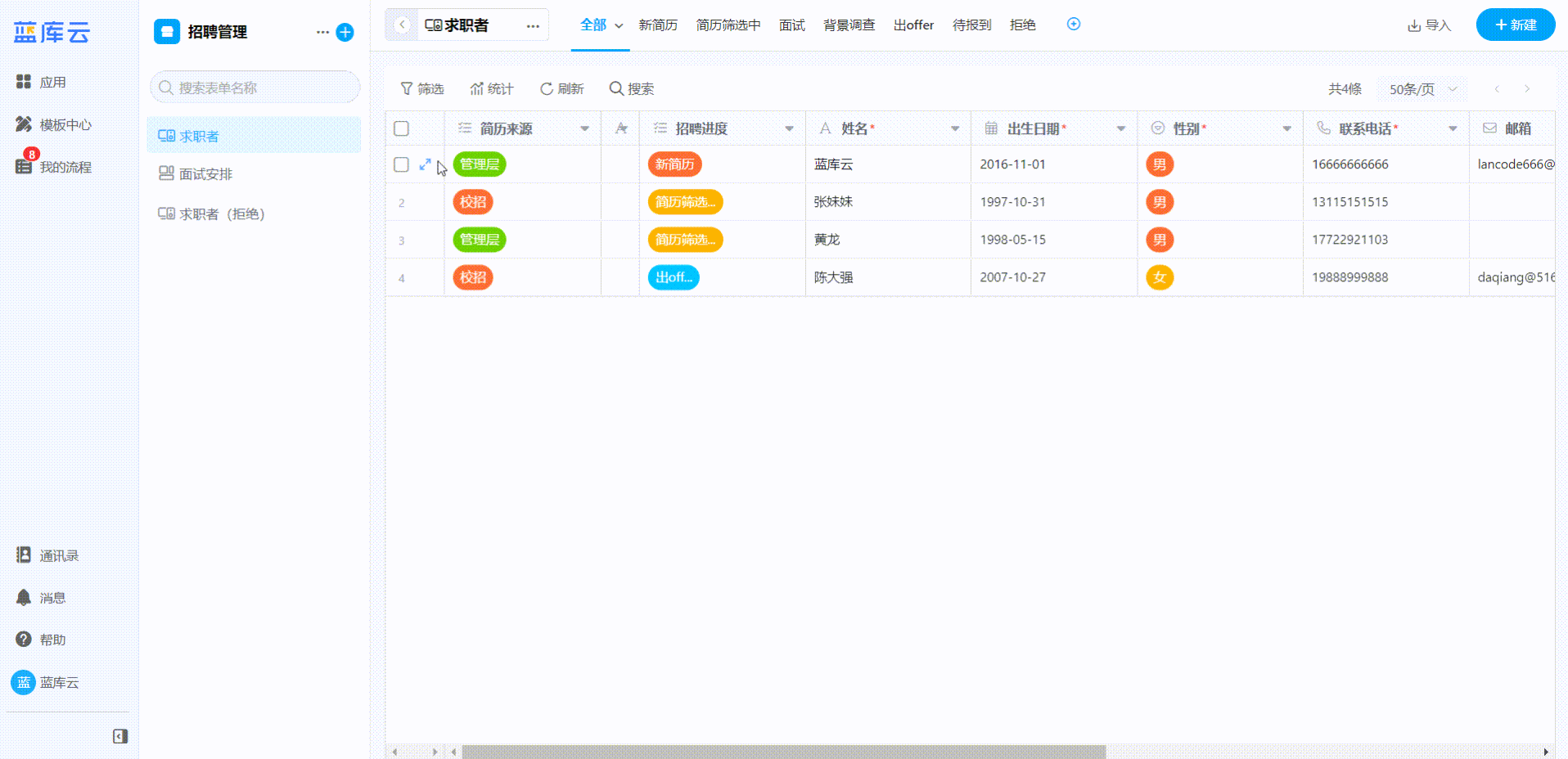Image resolution: width=1568 pixels, height=759 pixels.
Task: Open 搜索 search tool
Action: point(632,88)
